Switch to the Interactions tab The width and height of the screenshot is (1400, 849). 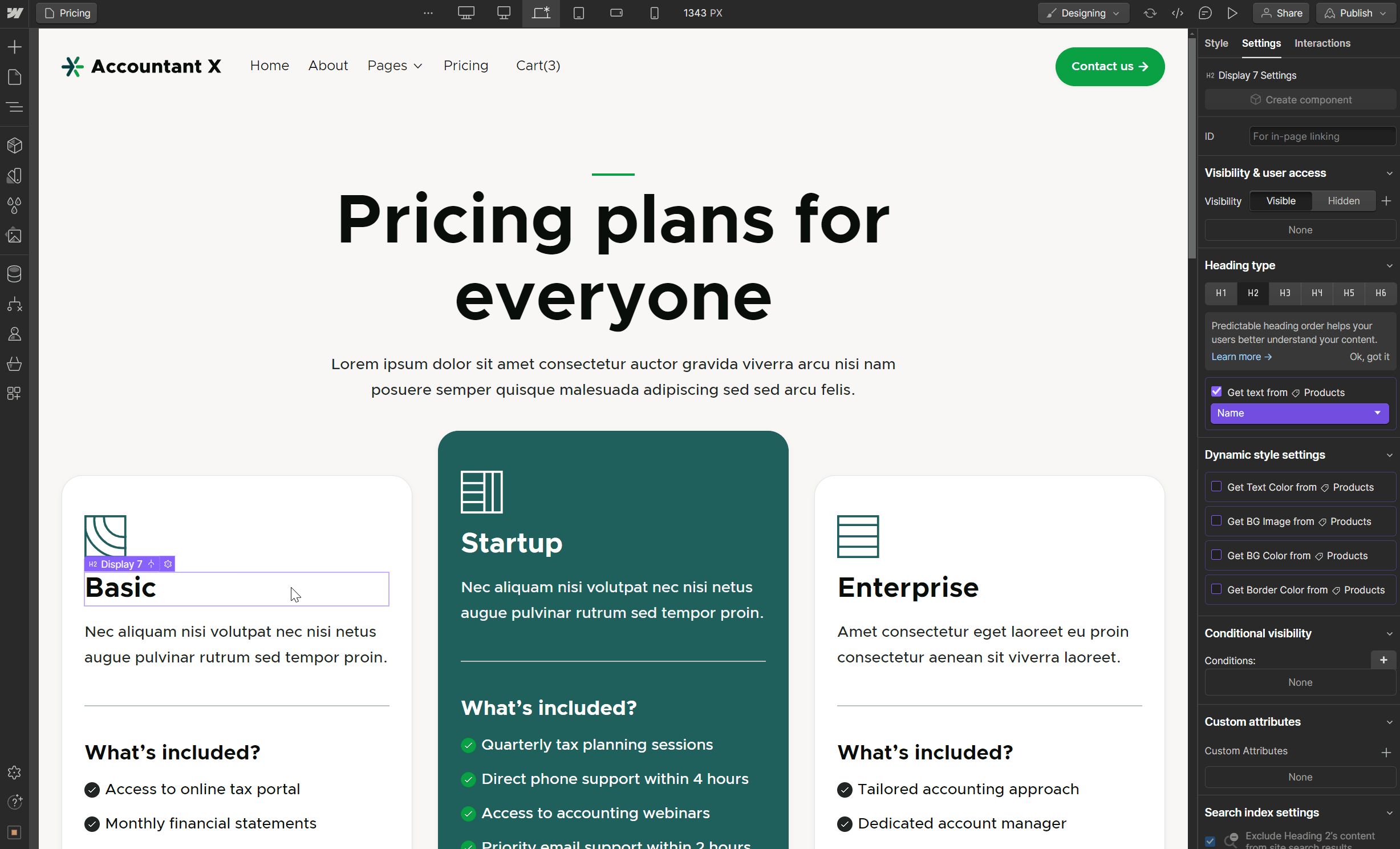[1322, 43]
